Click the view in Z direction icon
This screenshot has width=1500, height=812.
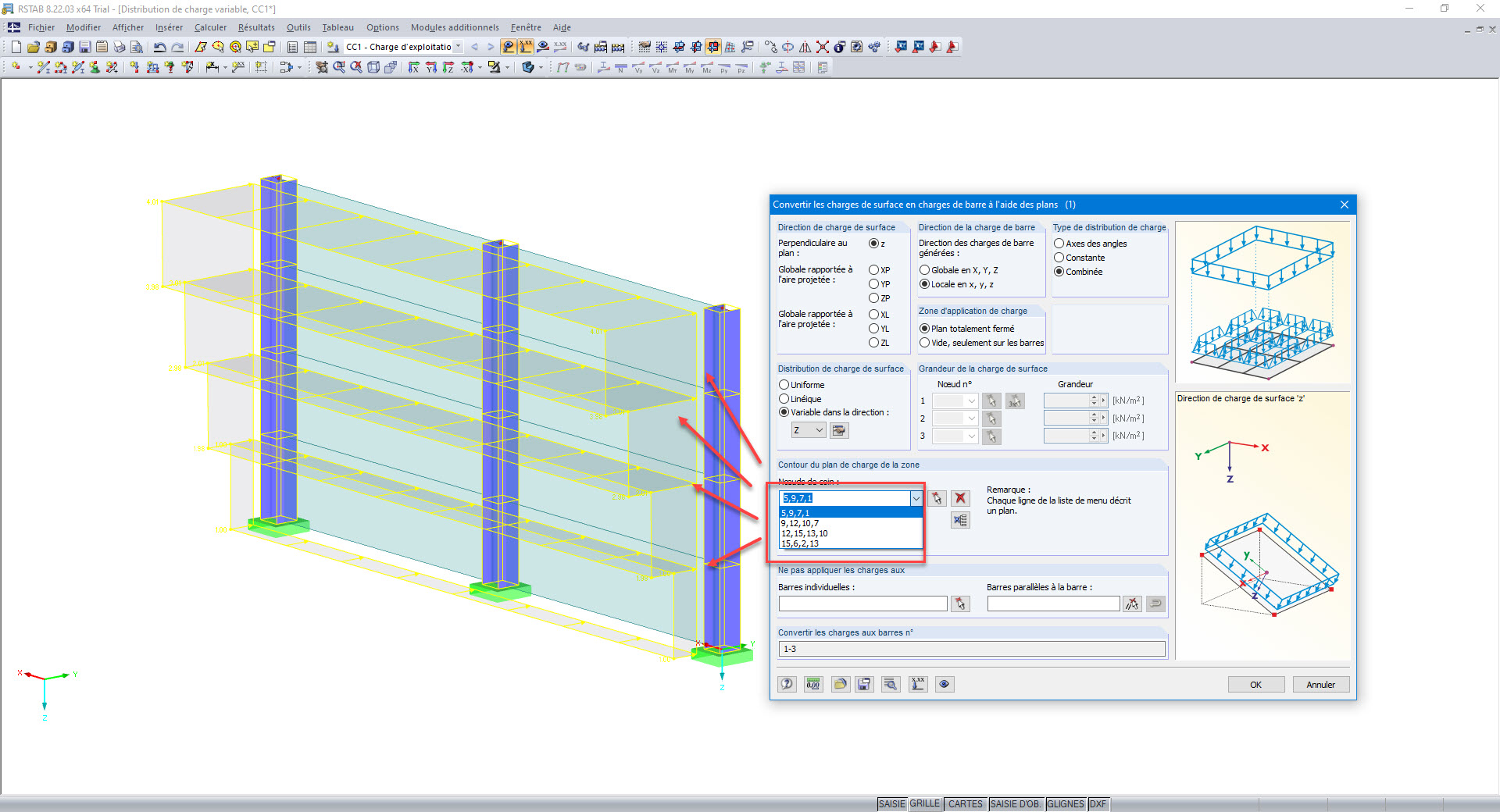[x=448, y=67]
